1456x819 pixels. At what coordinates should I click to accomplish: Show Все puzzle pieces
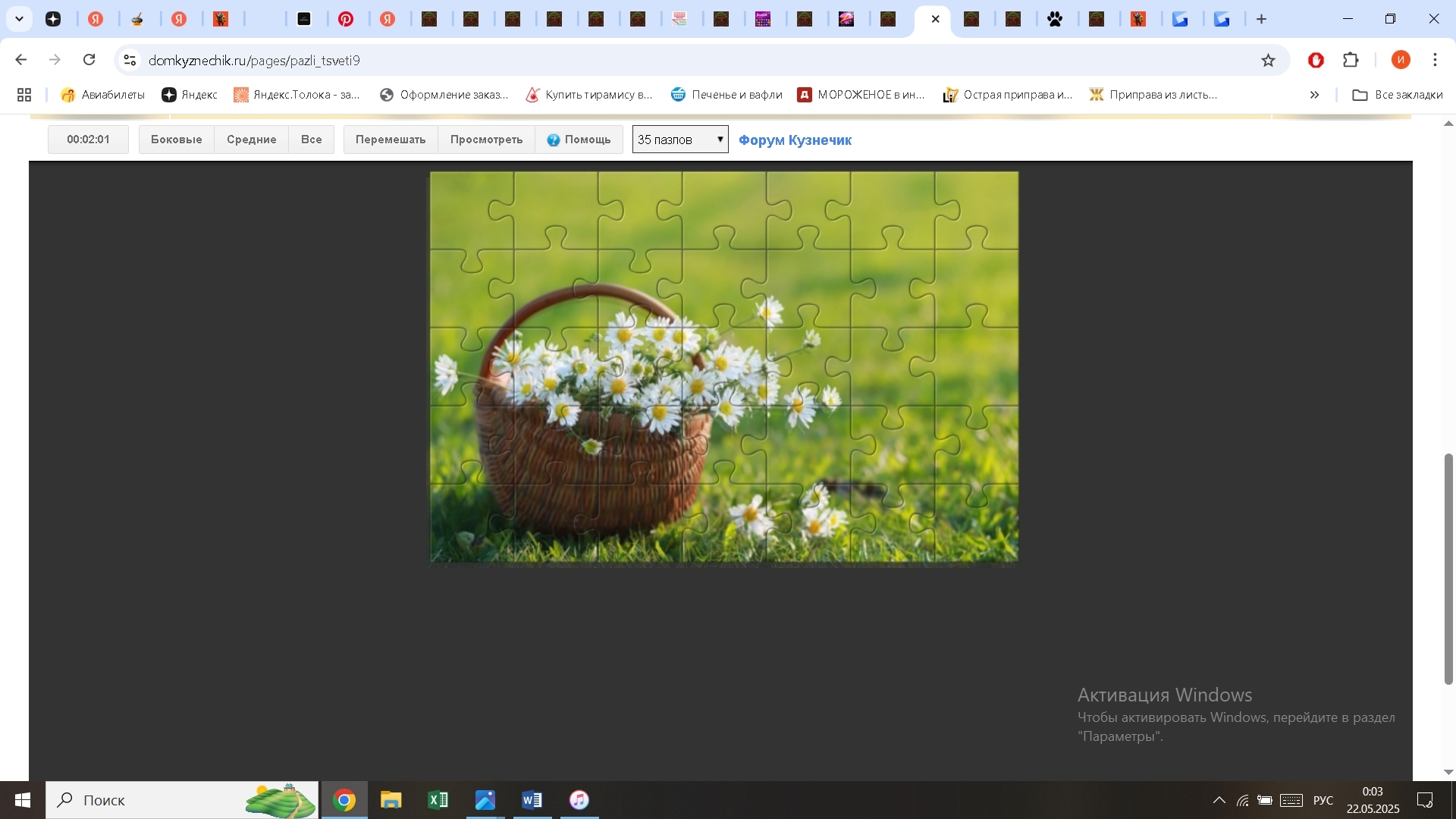click(312, 140)
